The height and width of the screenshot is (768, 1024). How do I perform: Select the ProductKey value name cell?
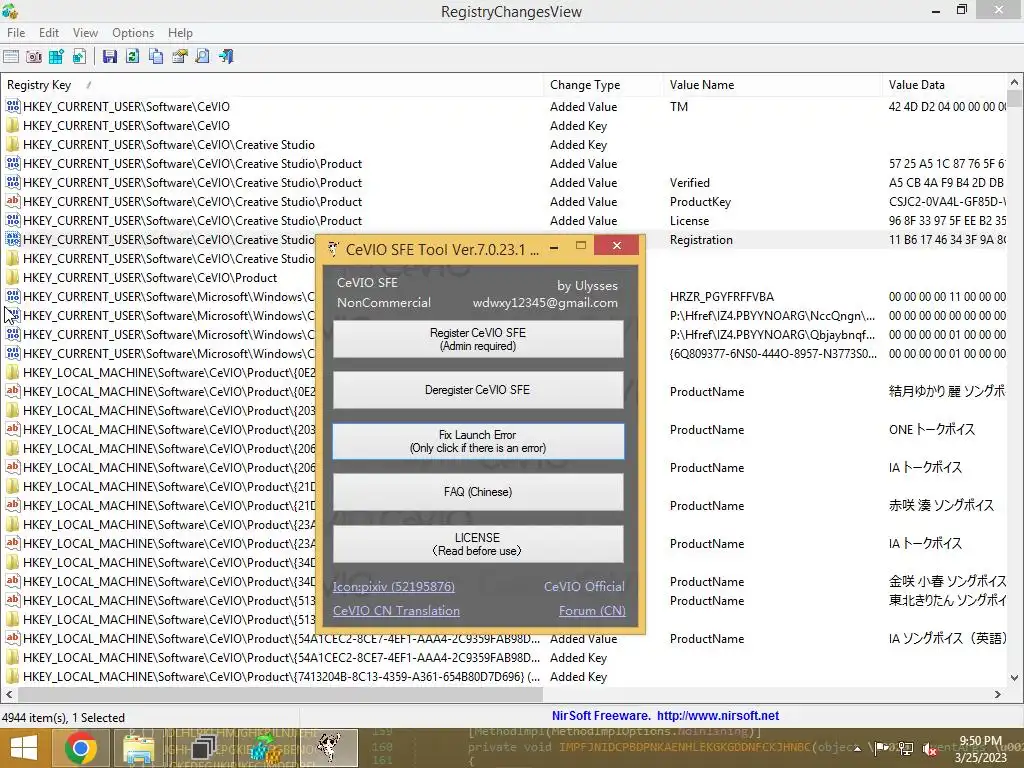click(x=700, y=202)
